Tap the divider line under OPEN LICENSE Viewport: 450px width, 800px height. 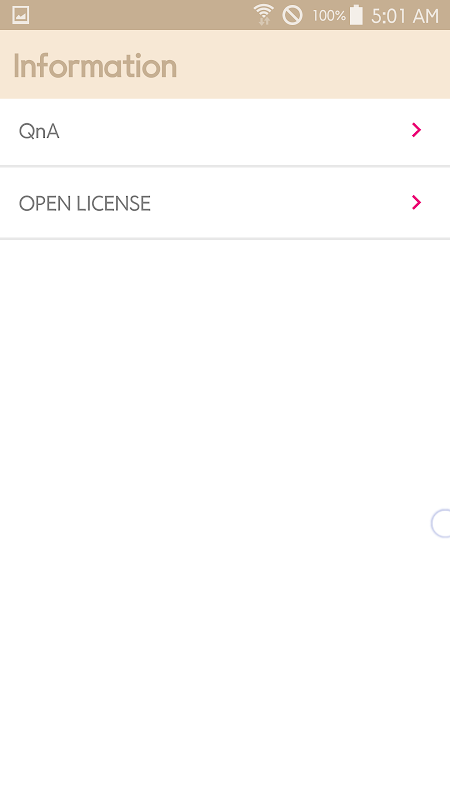click(225, 238)
